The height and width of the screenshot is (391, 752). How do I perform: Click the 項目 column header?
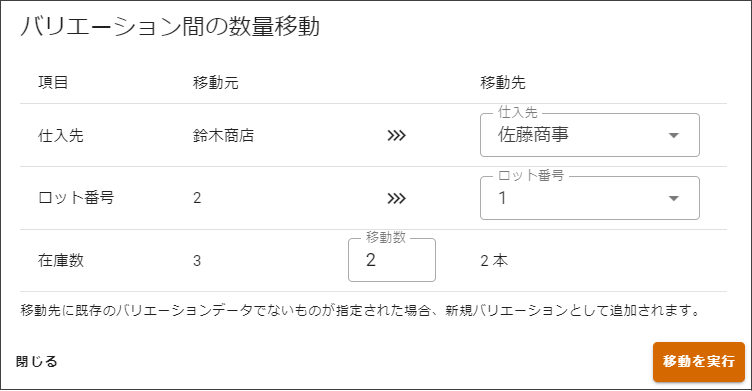pyautogui.click(x=53, y=83)
